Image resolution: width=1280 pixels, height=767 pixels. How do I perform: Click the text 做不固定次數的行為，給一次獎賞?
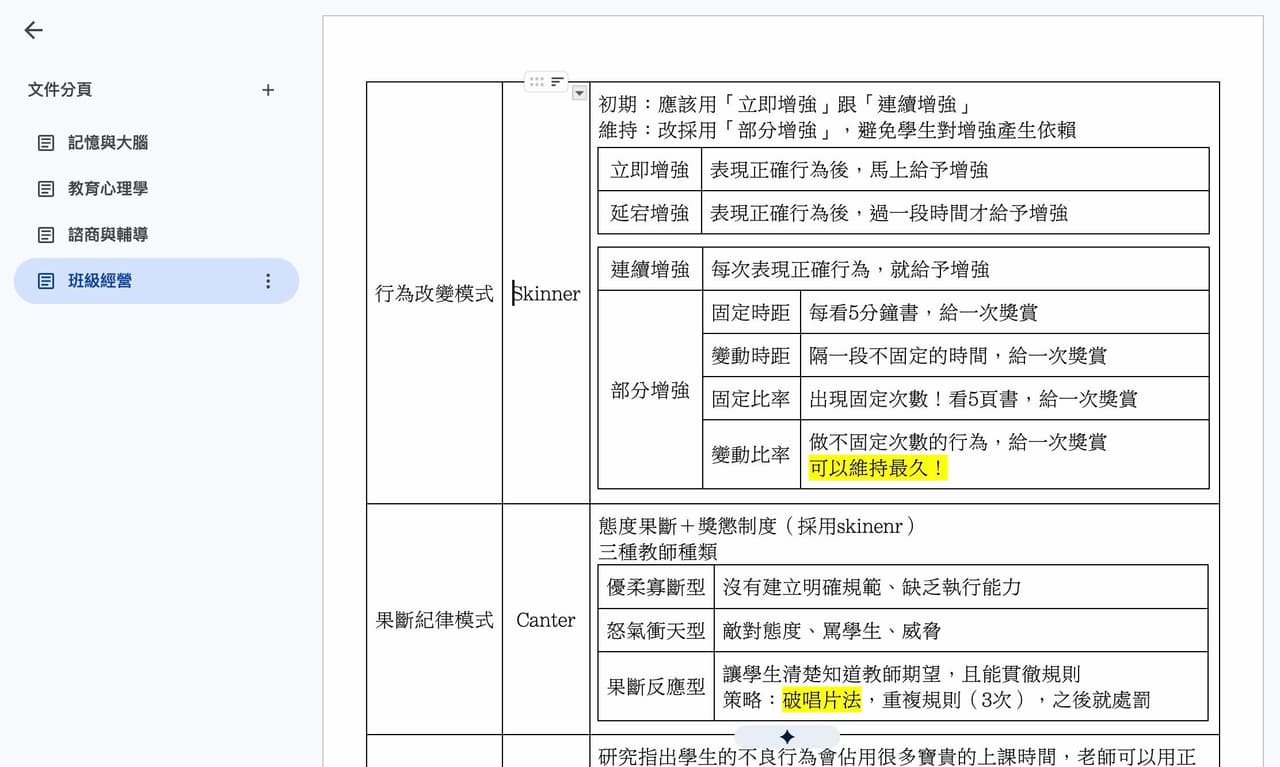click(x=958, y=442)
